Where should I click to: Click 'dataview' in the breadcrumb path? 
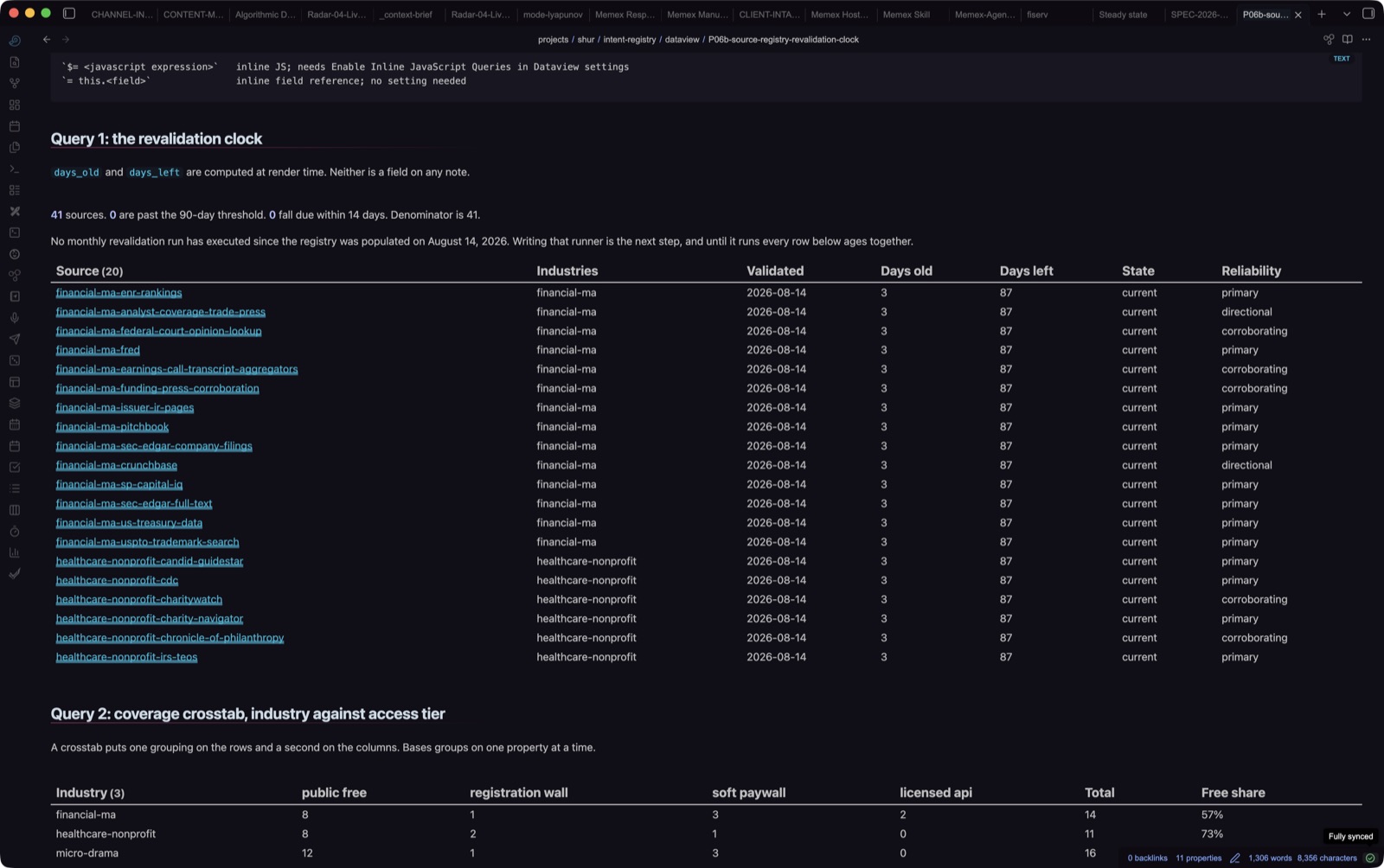point(682,40)
